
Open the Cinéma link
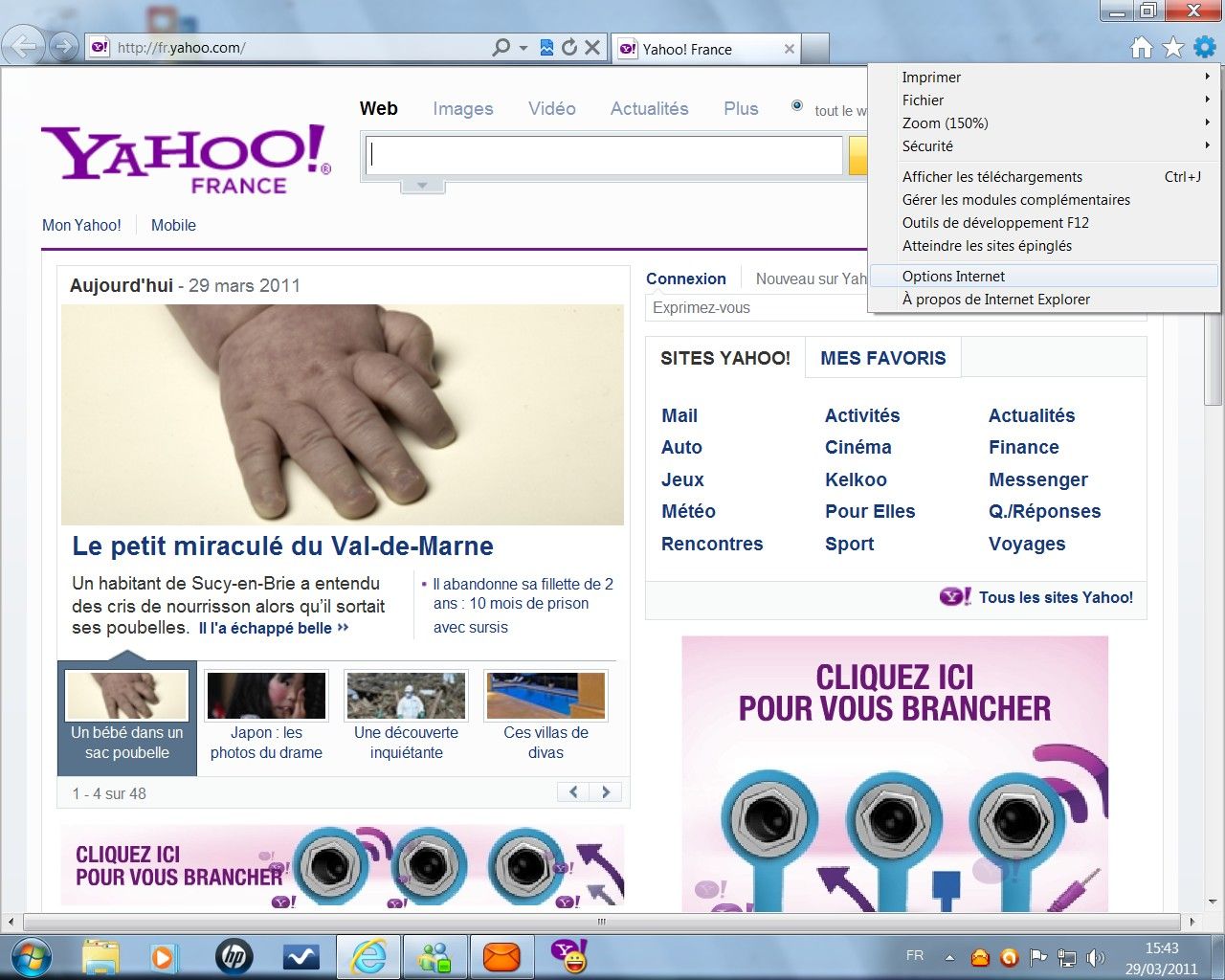(858, 447)
